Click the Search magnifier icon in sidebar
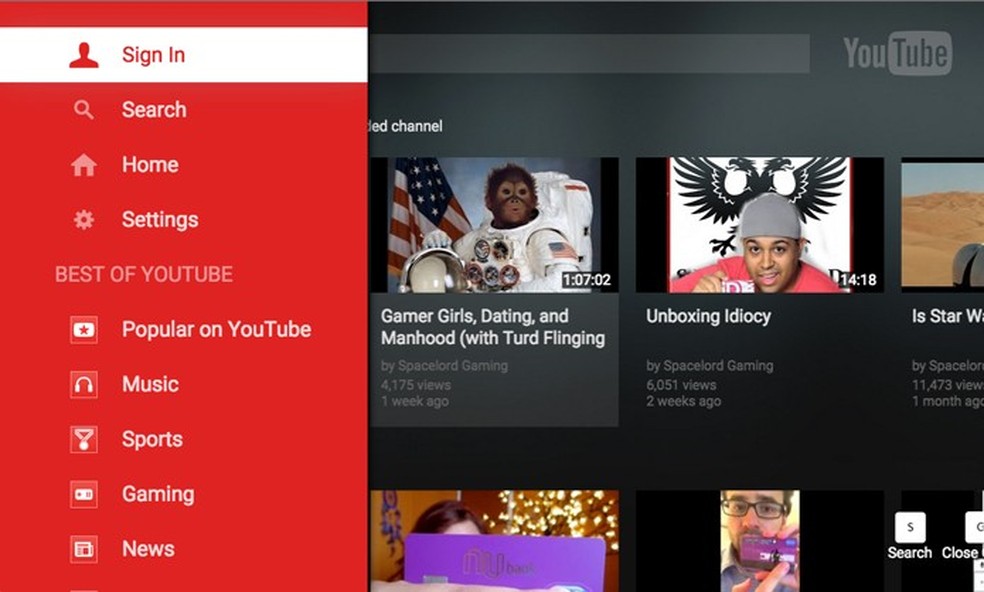The height and width of the screenshot is (592, 984). tap(83, 110)
